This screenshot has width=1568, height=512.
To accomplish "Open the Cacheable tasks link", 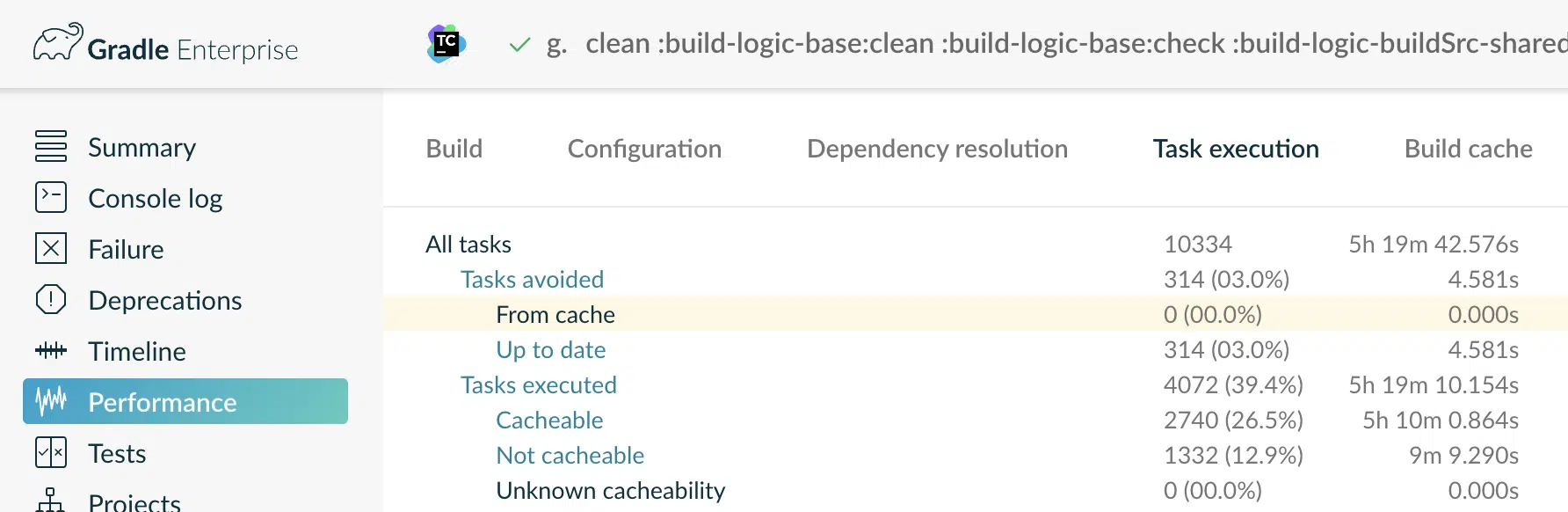I will tap(549, 421).
